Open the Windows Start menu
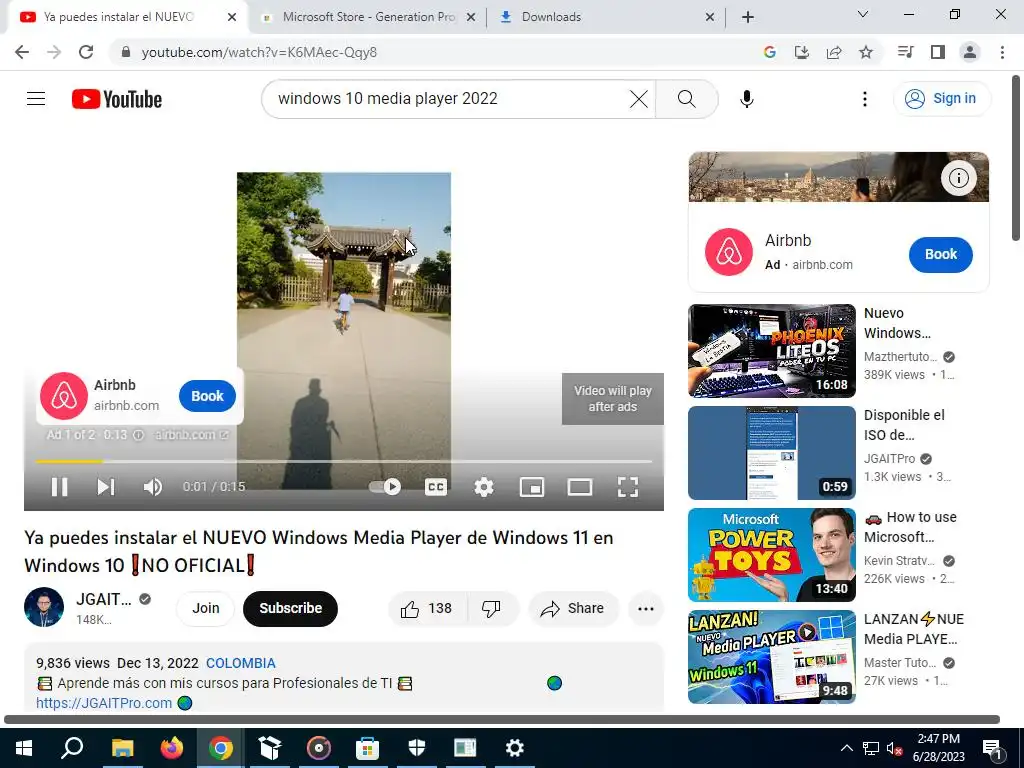This screenshot has width=1024, height=768. [24, 748]
